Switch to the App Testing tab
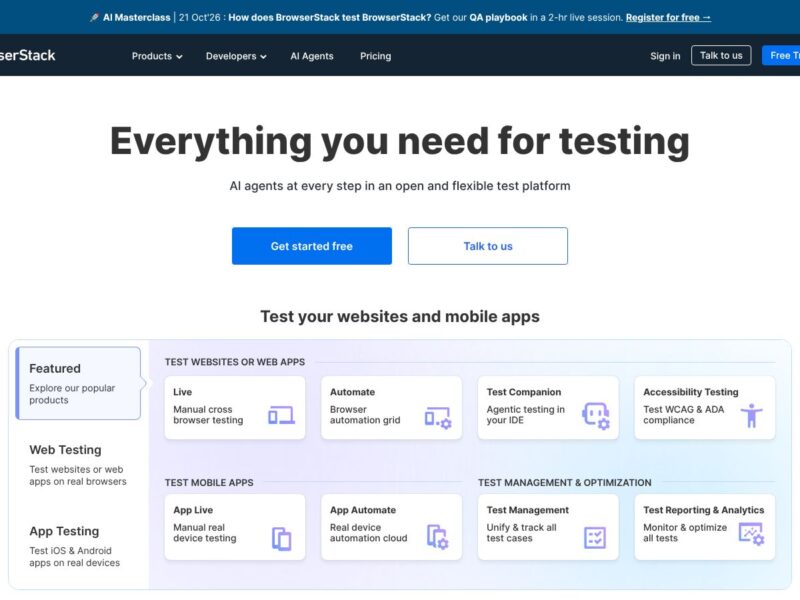 coord(75,546)
